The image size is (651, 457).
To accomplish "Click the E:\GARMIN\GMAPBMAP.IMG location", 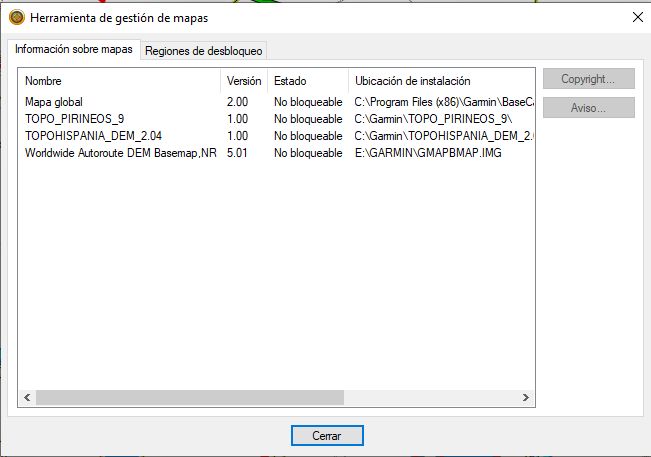I will (x=428, y=153).
